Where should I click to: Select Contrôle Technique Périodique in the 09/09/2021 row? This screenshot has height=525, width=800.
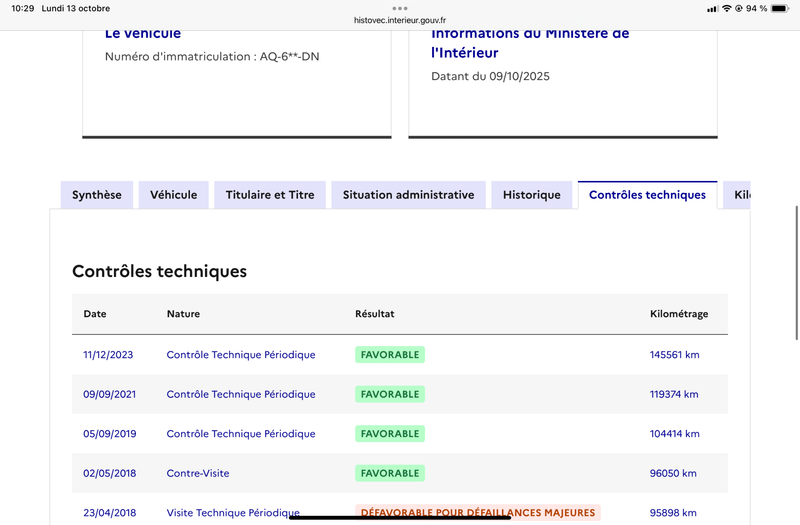coord(241,394)
